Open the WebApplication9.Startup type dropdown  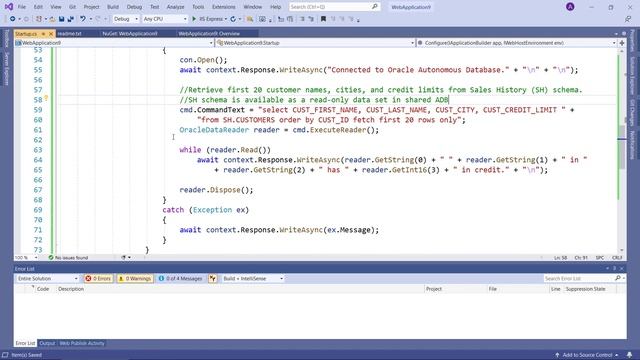coord(315,43)
